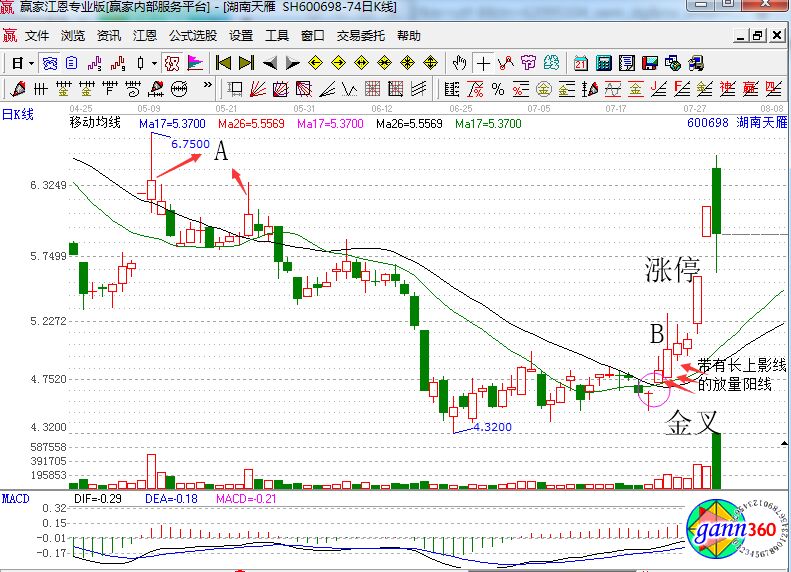Toggle the crosshair cursor mode

coord(483,62)
